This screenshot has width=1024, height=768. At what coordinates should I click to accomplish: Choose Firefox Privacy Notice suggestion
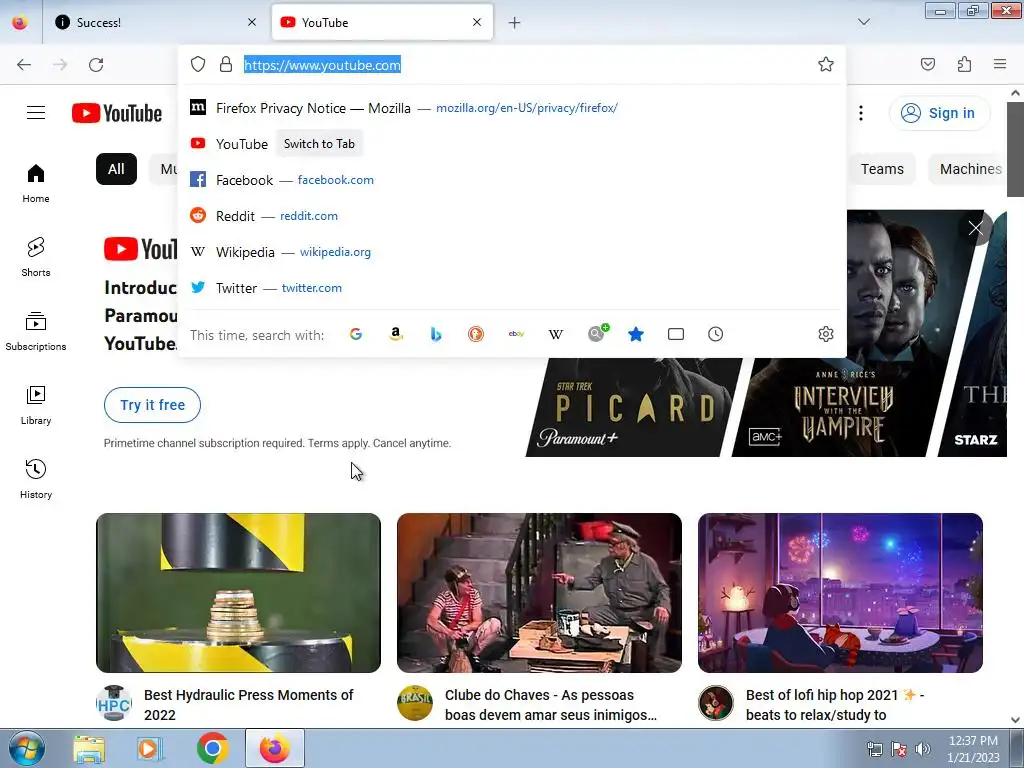(x=512, y=108)
